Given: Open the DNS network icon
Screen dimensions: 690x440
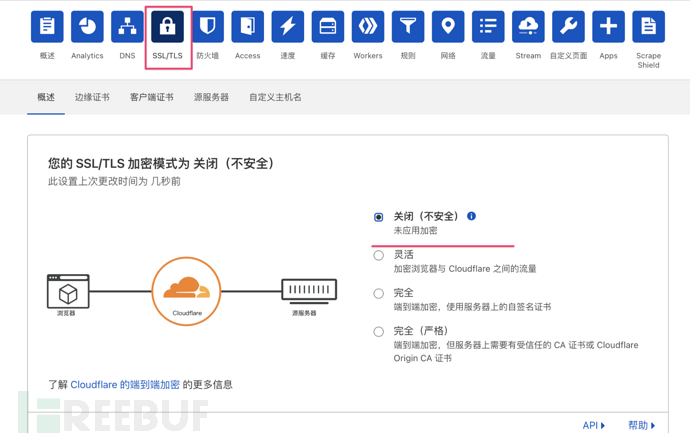Looking at the screenshot, I should pos(127,27).
